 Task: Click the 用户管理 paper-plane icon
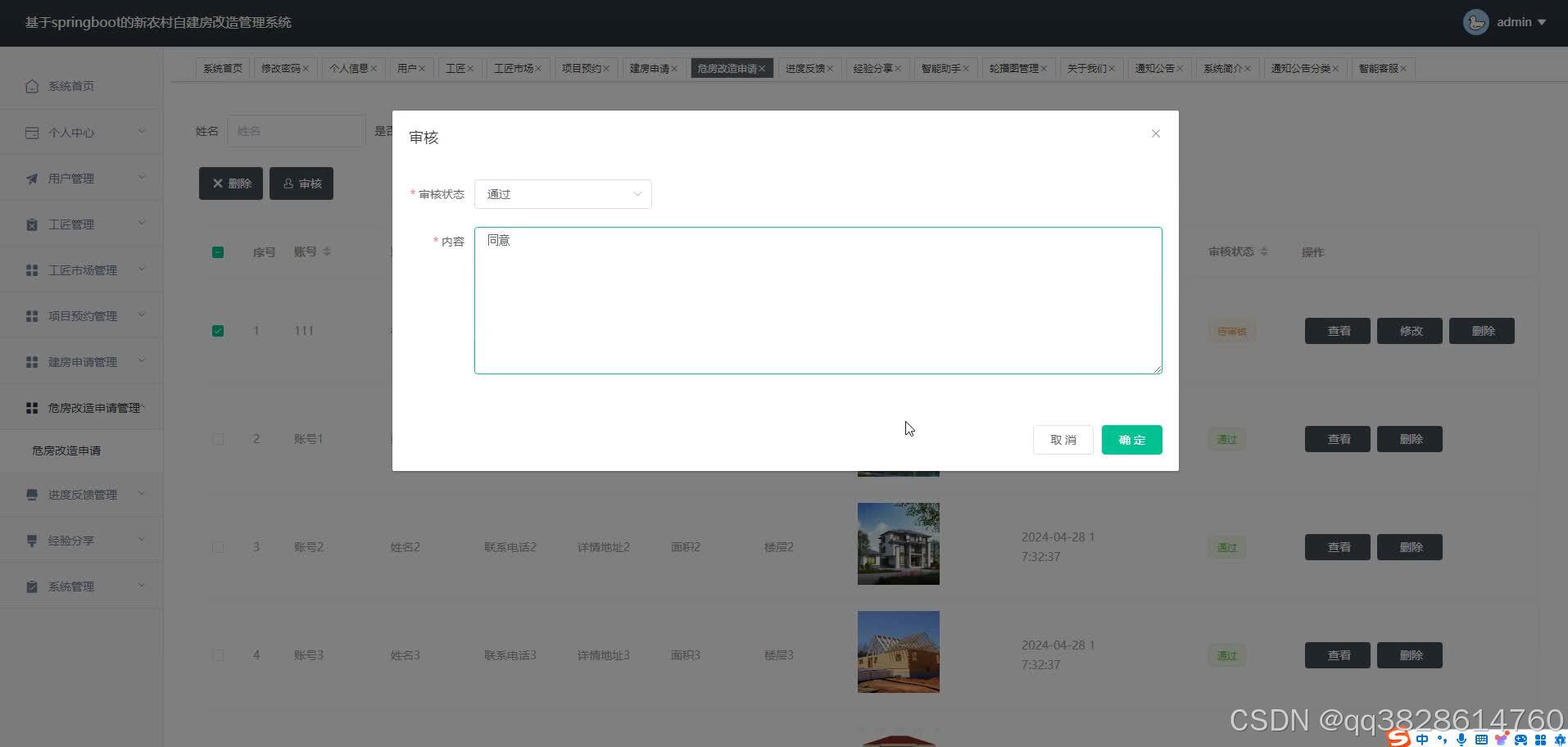[x=32, y=179]
